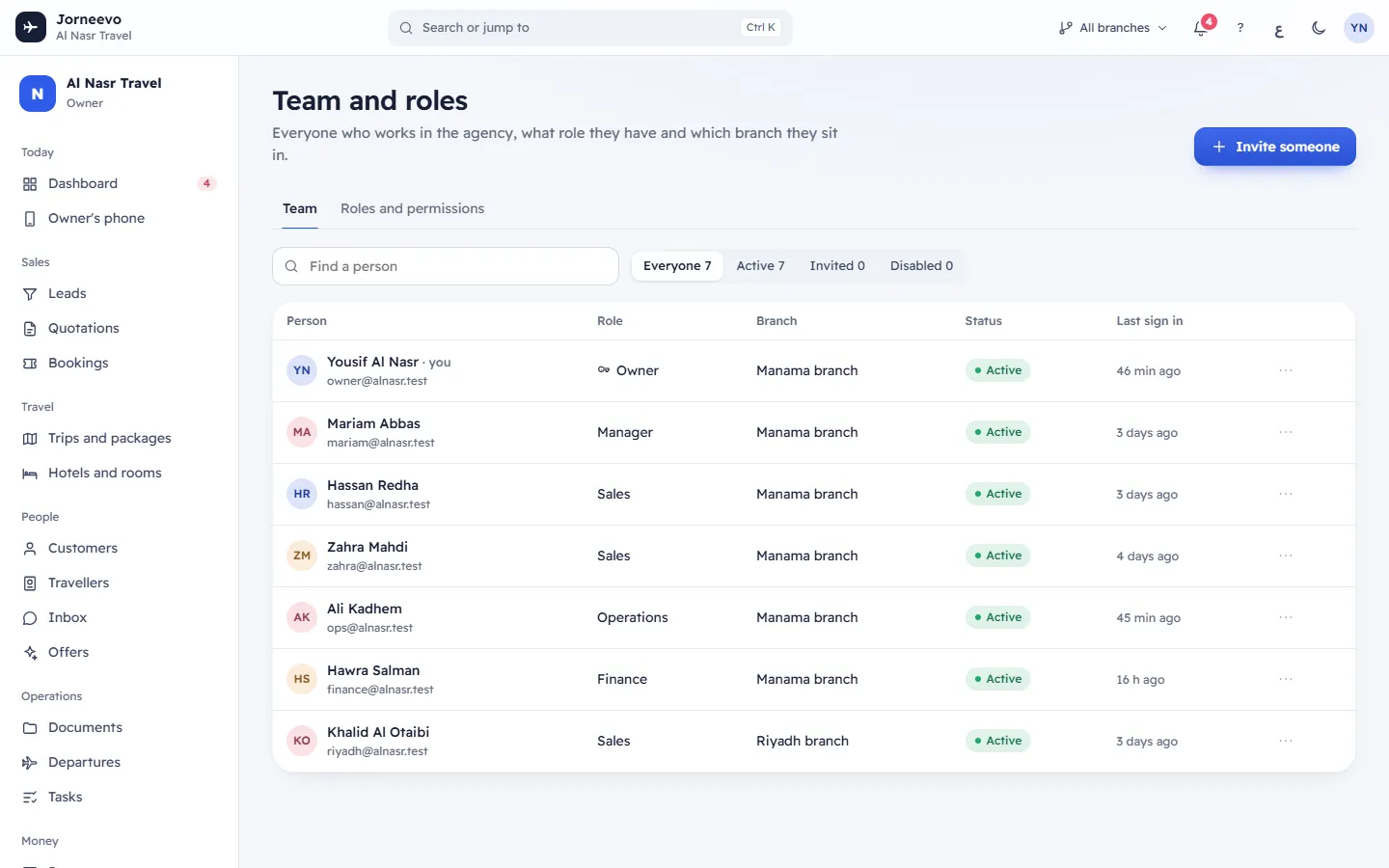This screenshot has height=868, width=1389.
Task: Click the name Mariam Abbas
Action: pyautogui.click(x=373, y=423)
